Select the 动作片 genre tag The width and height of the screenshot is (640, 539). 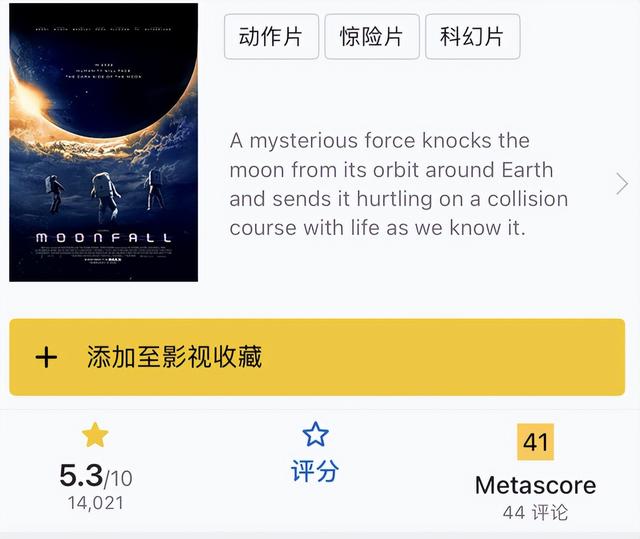(x=271, y=37)
